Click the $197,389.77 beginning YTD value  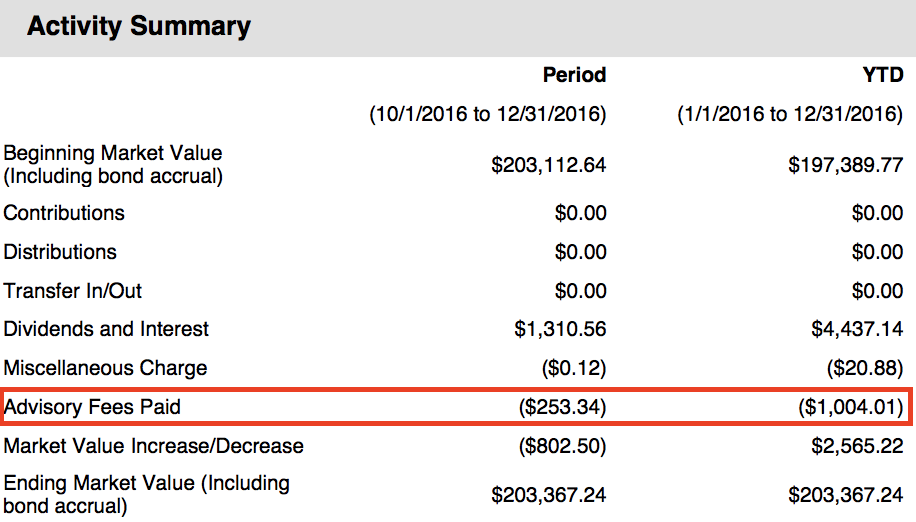[845, 165]
